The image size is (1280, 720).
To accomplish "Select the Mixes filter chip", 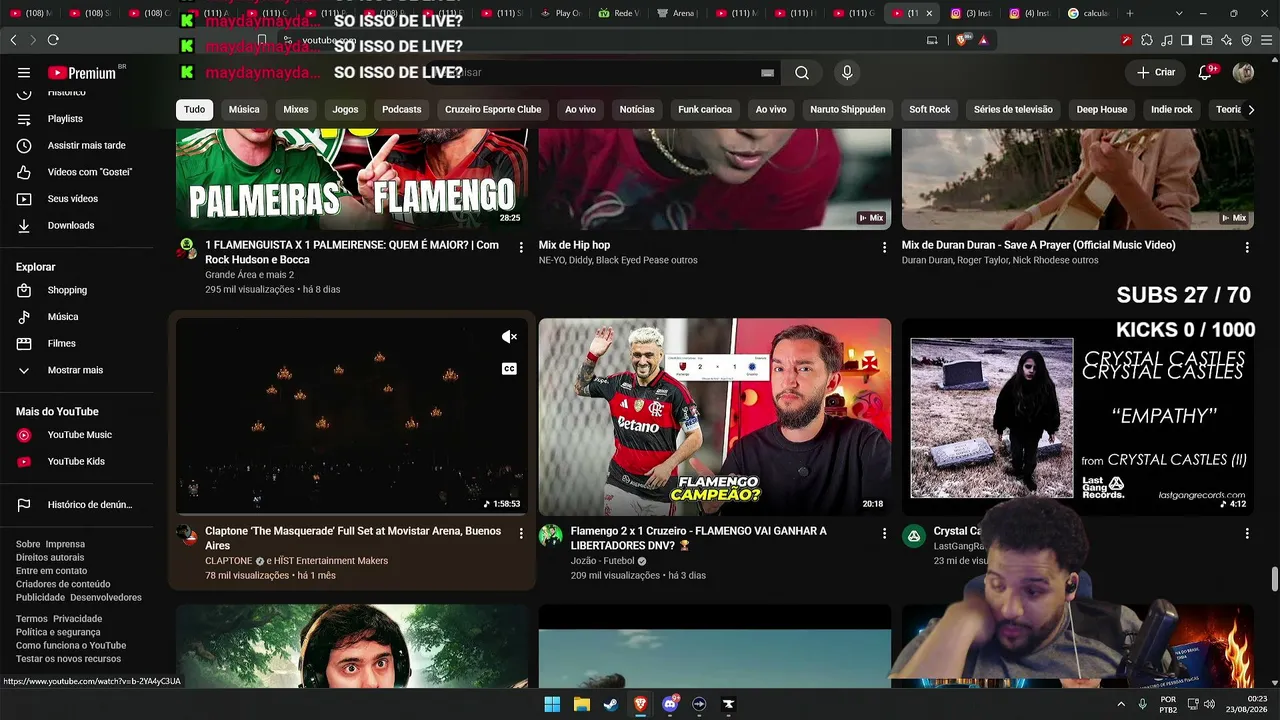I will (296, 110).
